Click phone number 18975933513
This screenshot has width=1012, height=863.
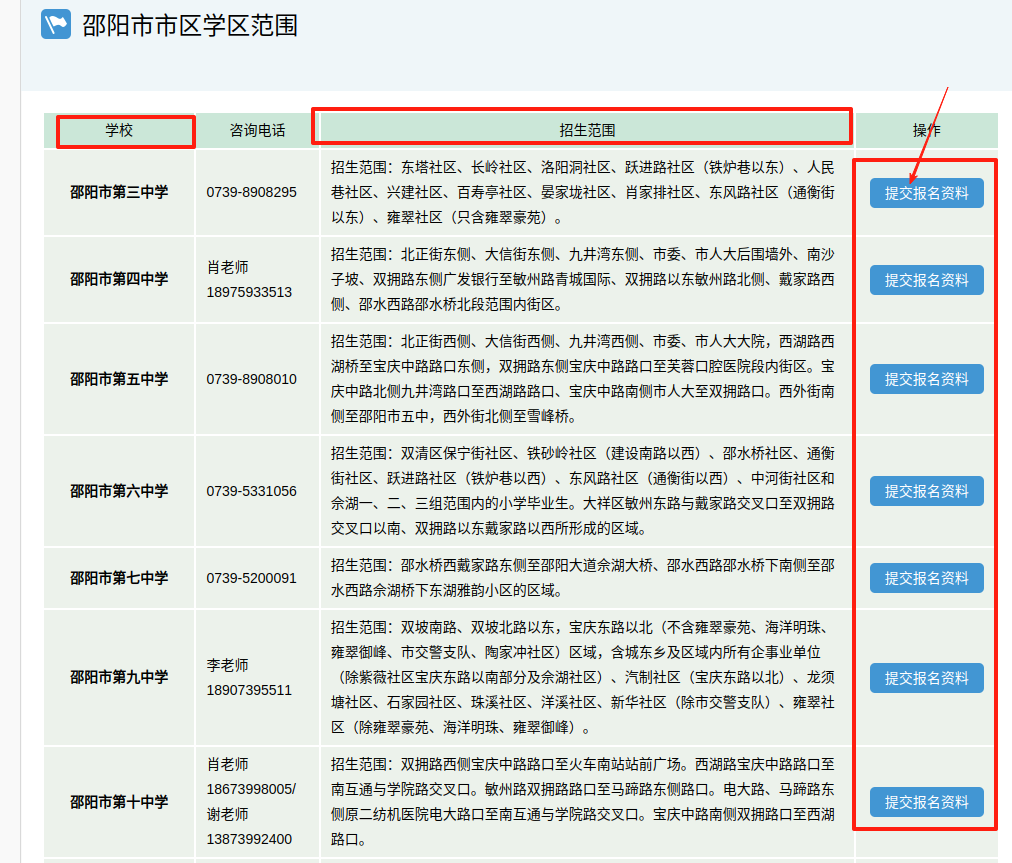(x=249, y=292)
